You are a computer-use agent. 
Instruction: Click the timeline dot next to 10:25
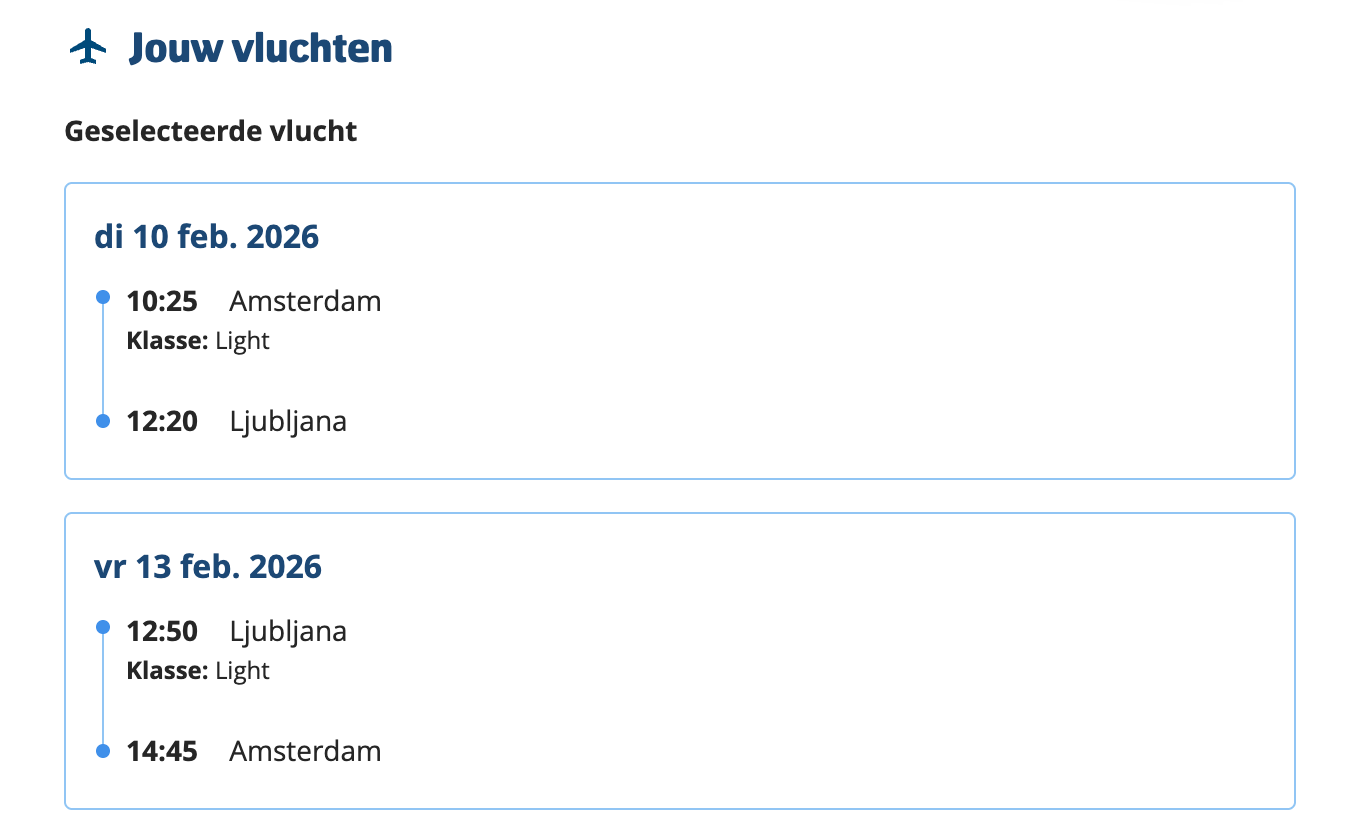tap(102, 297)
